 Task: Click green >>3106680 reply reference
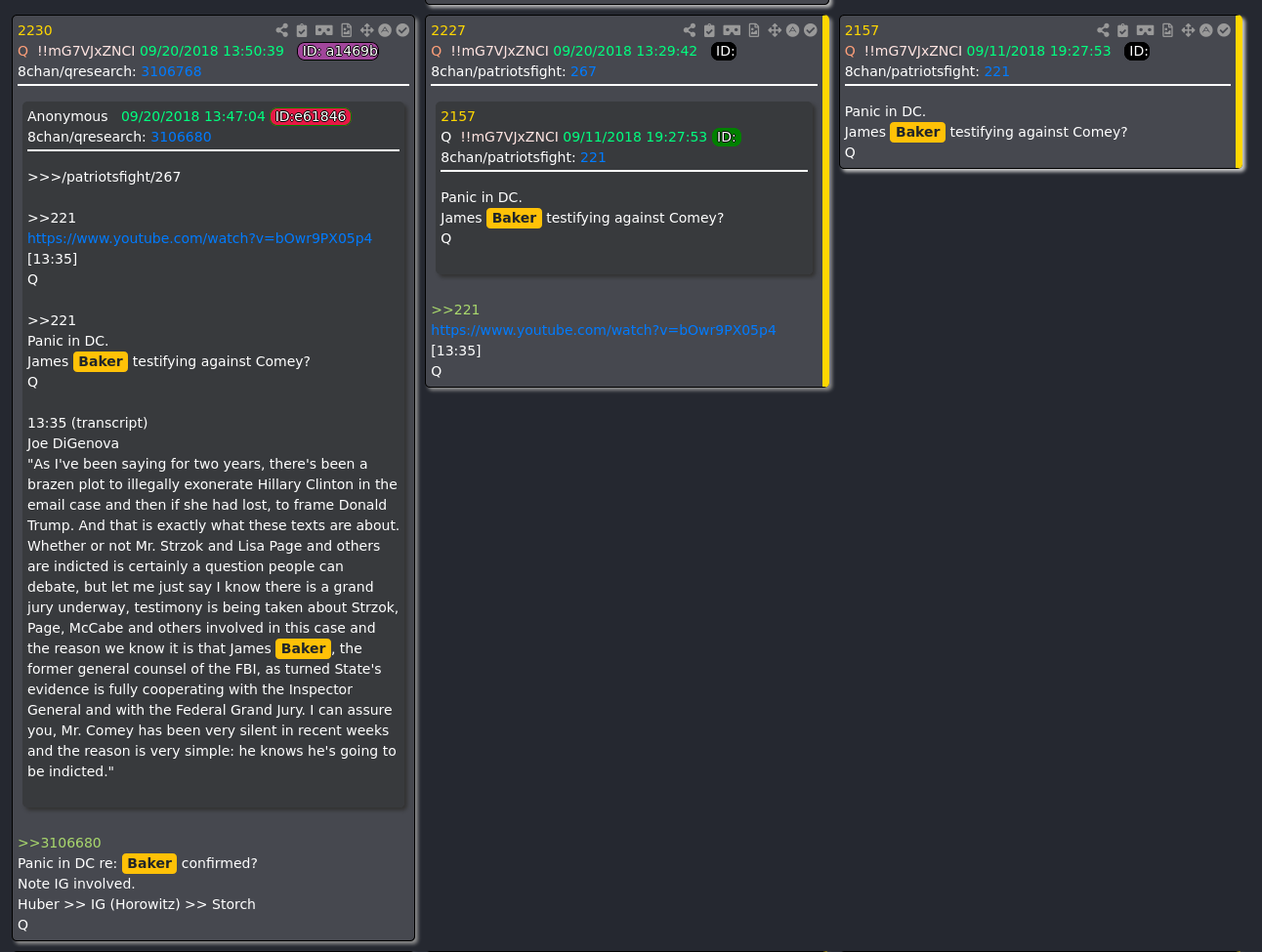(60, 843)
